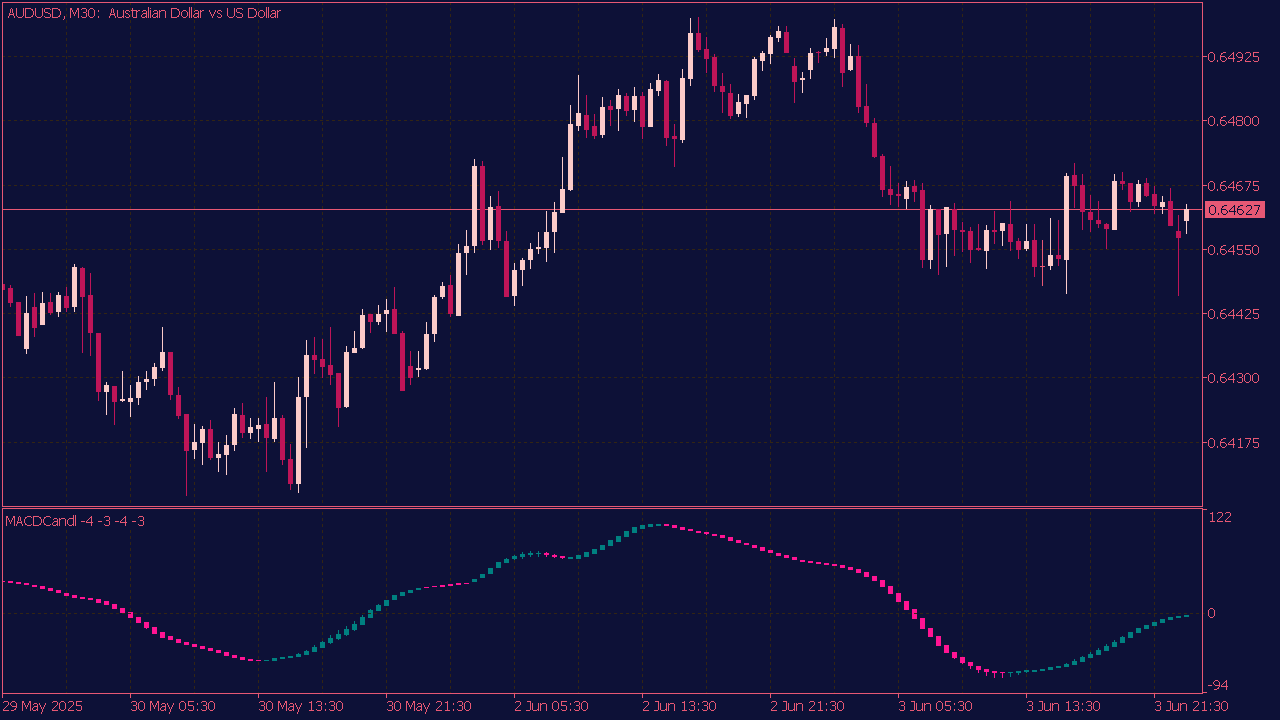The width and height of the screenshot is (1280, 720).
Task: Click the 0.64800 price scale label
Action: [x=1232, y=121]
